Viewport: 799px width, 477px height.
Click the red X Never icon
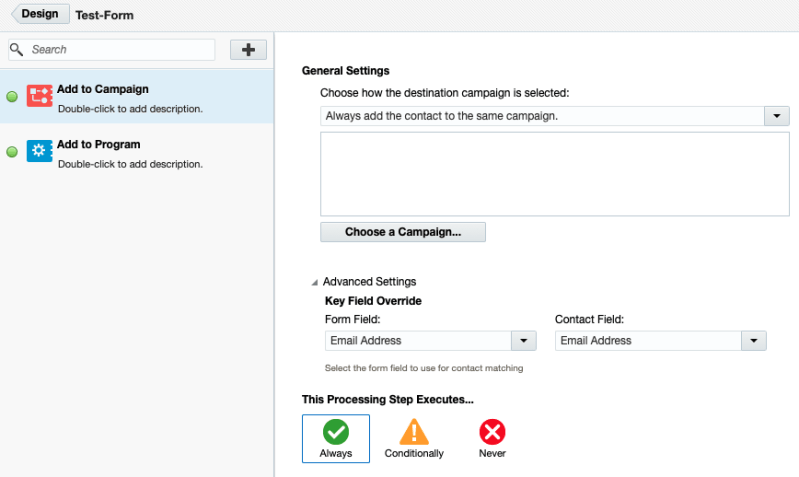[x=492, y=432]
